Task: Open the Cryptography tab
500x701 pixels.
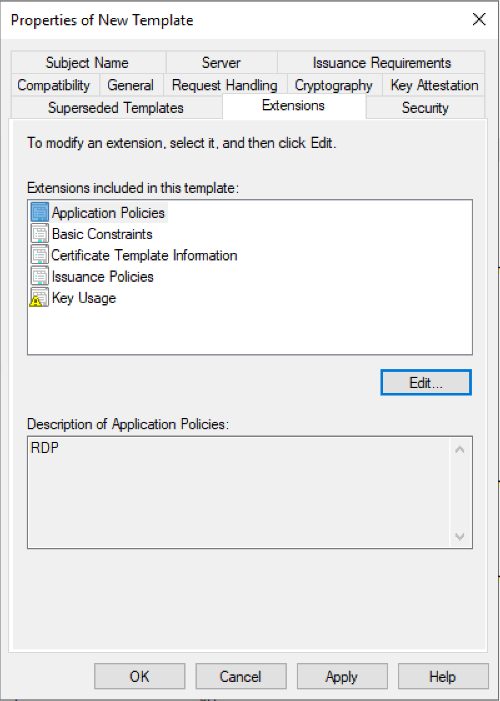Action: (334, 85)
